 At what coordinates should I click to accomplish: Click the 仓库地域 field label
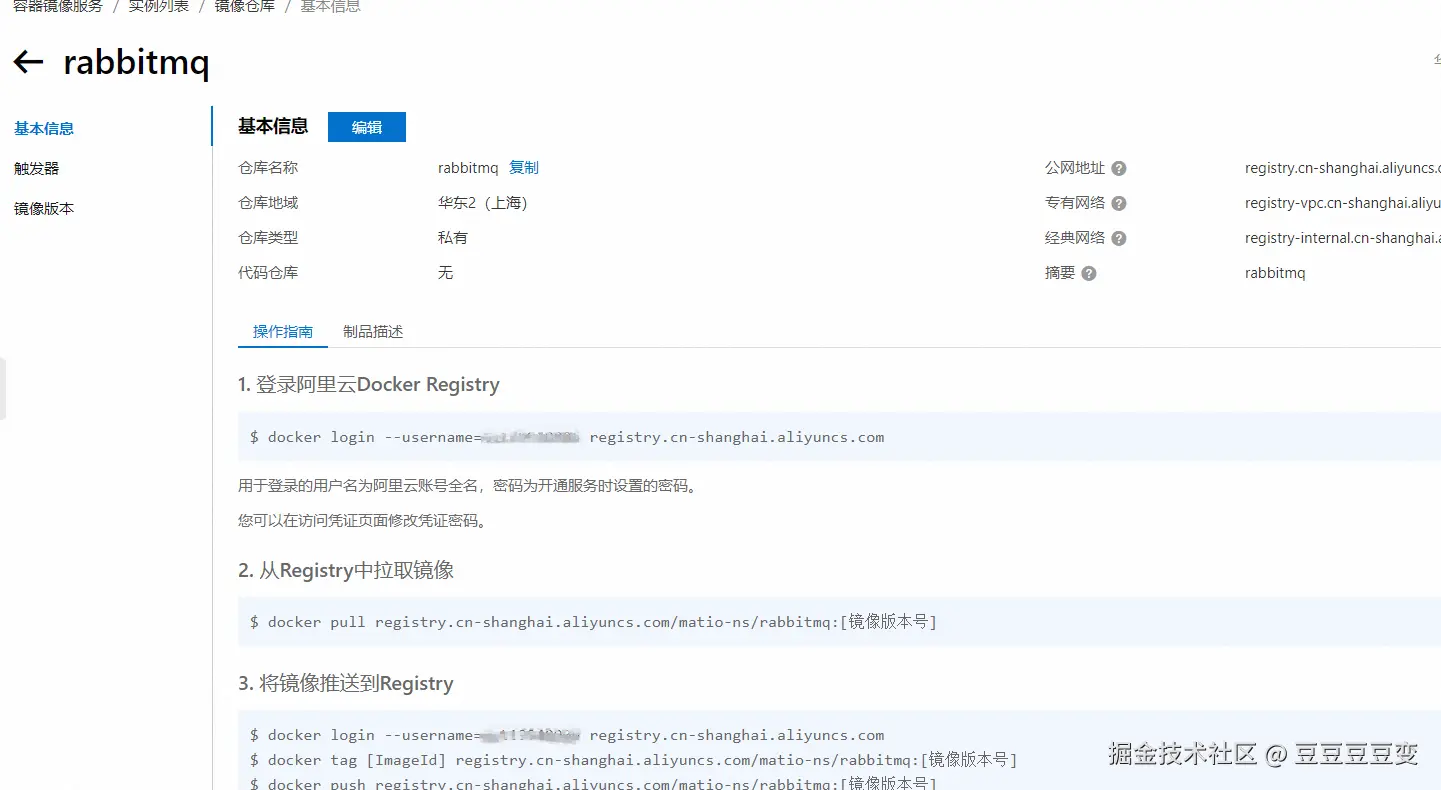(268, 203)
